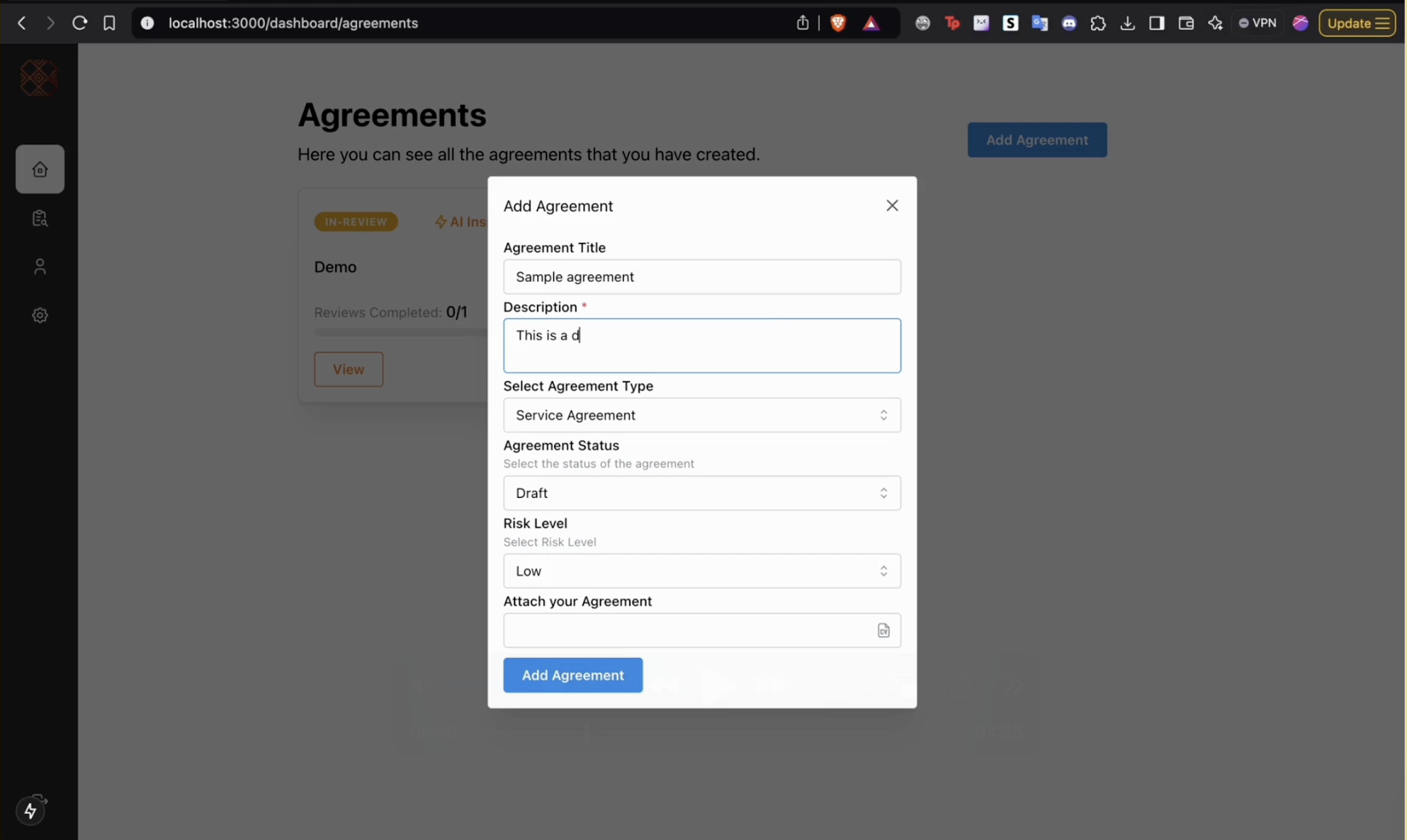Screen dimensions: 1407x840
Task: Click the file attach icon in upload field
Action: click(x=883, y=630)
